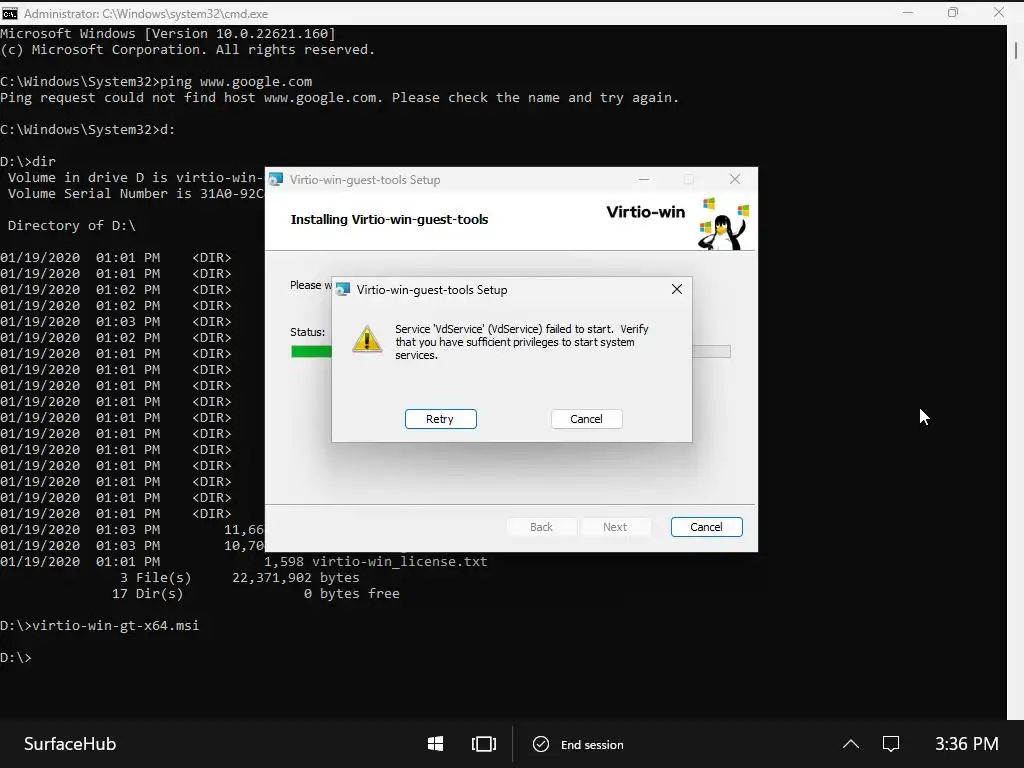Screen dimensions: 1024x768
Task: Click Retry in the VdService error dialog
Action: (440, 419)
